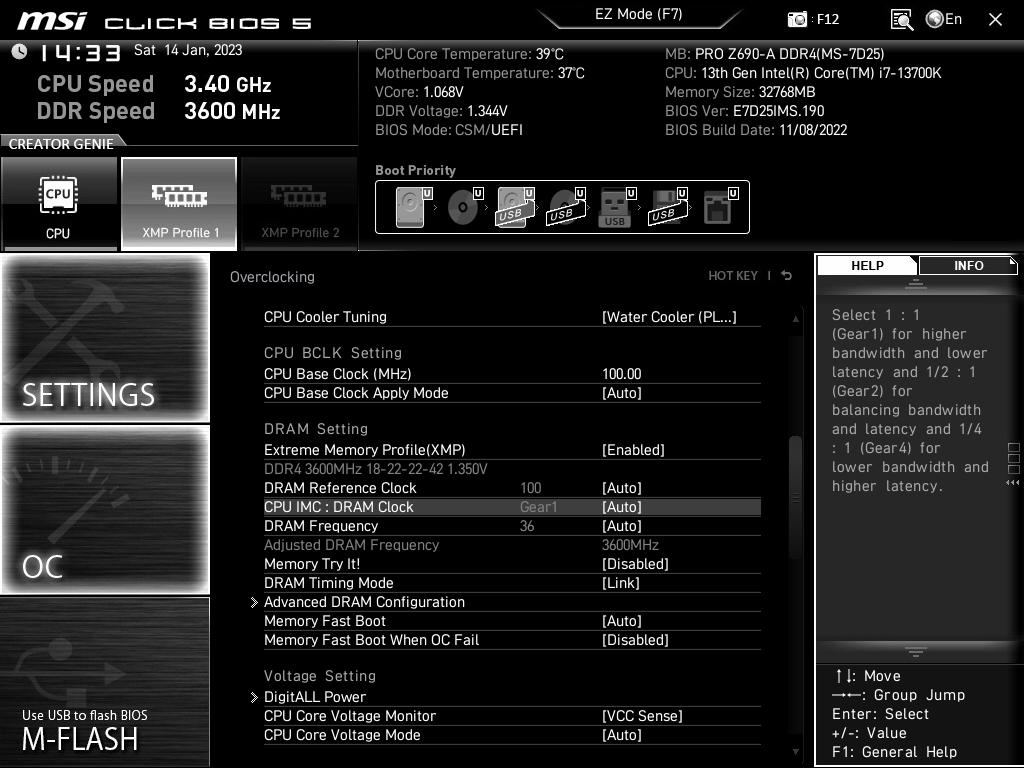This screenshot has height=768, width=1024.
Task: Switch to the HELP tab
Action: tap(867, 266)
